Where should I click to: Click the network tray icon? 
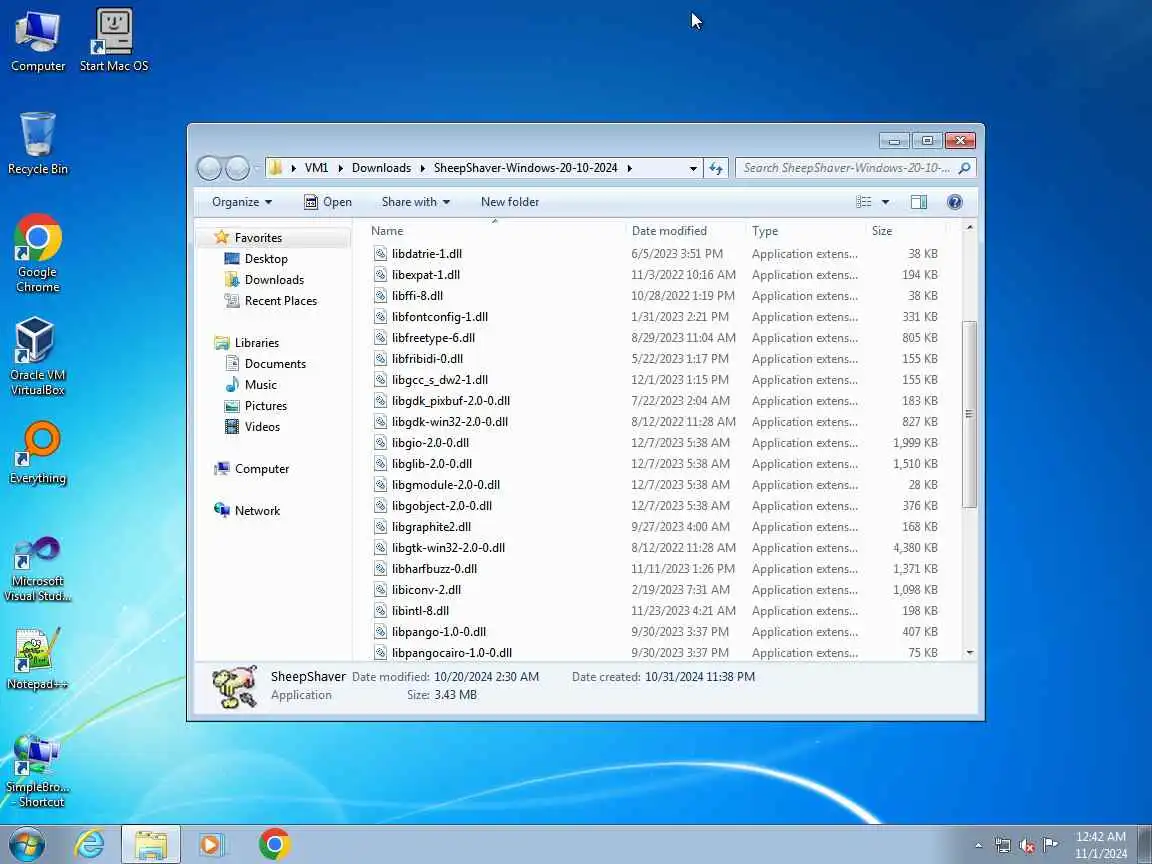pyautogui.click(x=1002, y=845)
